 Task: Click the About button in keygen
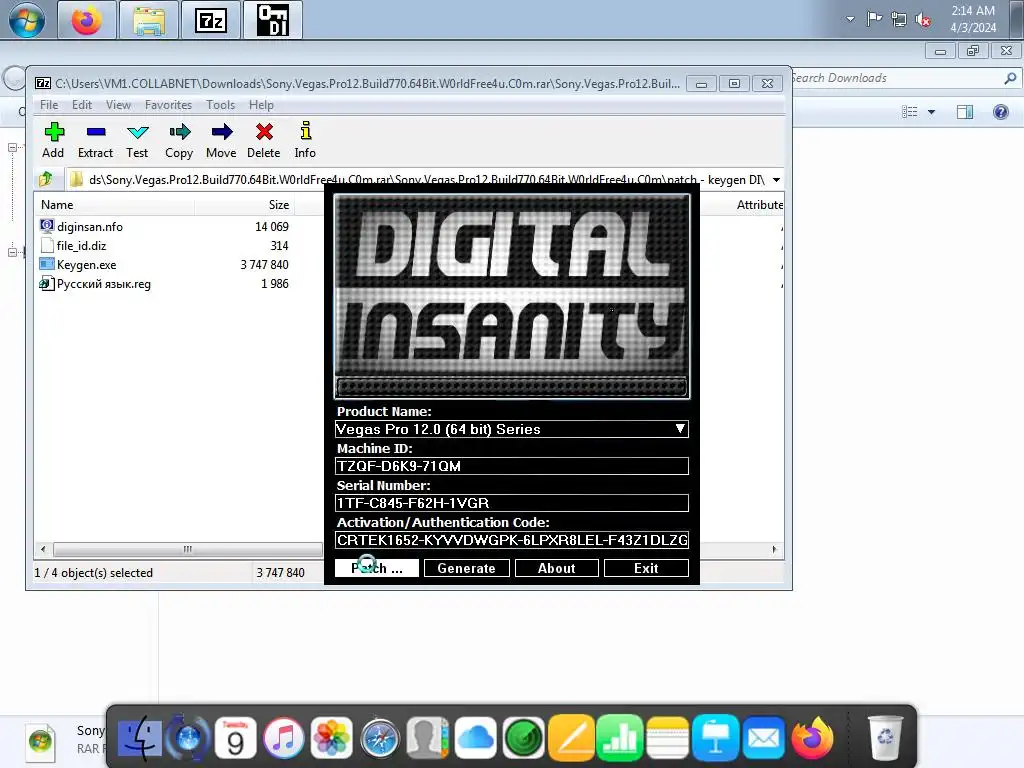556,568
